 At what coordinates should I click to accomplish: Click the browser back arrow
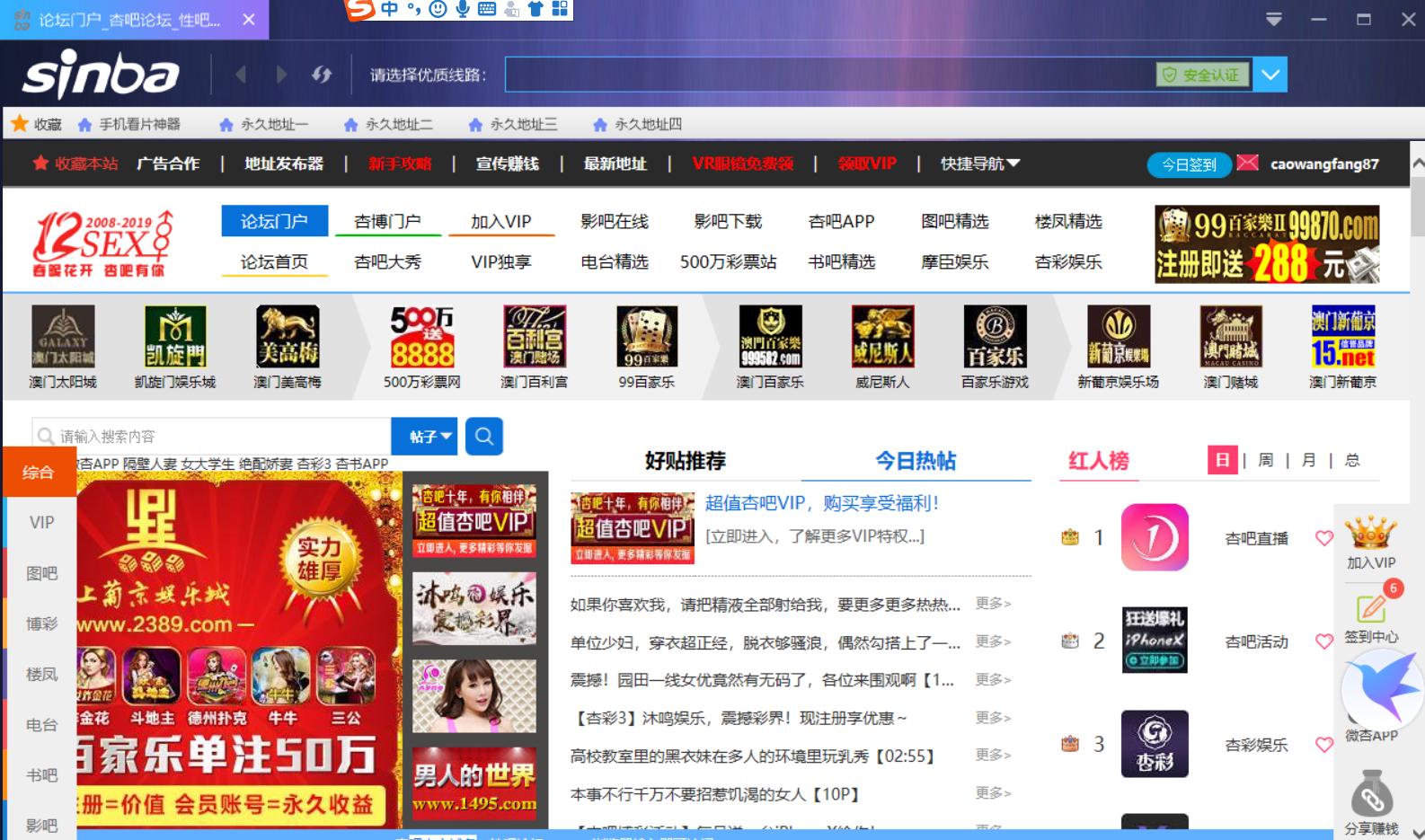point(241,75)
